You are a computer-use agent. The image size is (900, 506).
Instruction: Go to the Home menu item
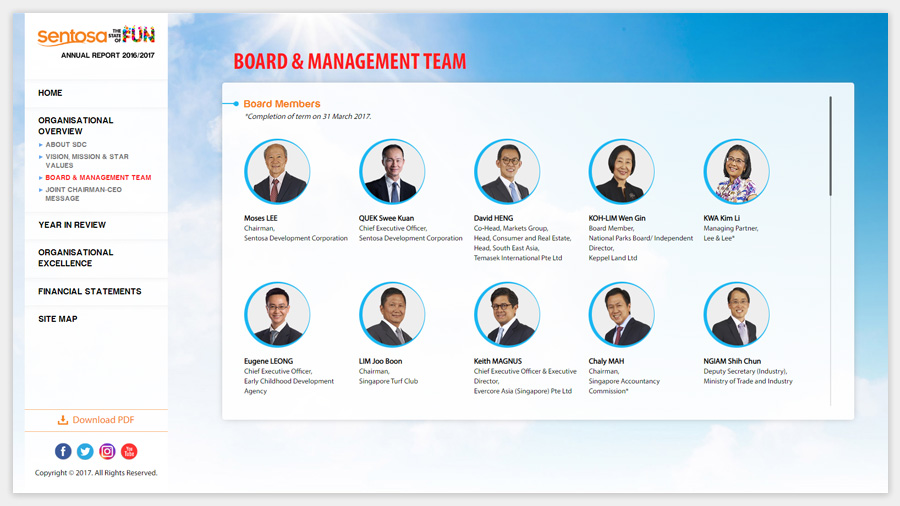[x=51, y=93]
